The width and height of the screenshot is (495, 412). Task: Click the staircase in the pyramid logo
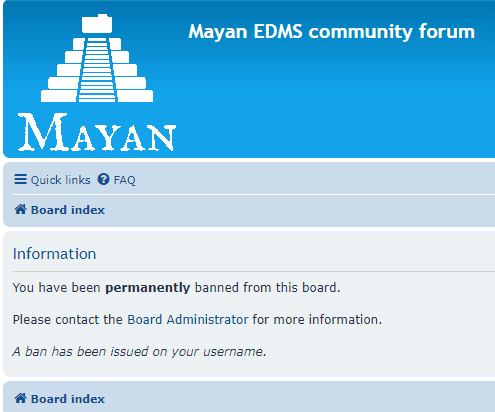pos(97,70)
